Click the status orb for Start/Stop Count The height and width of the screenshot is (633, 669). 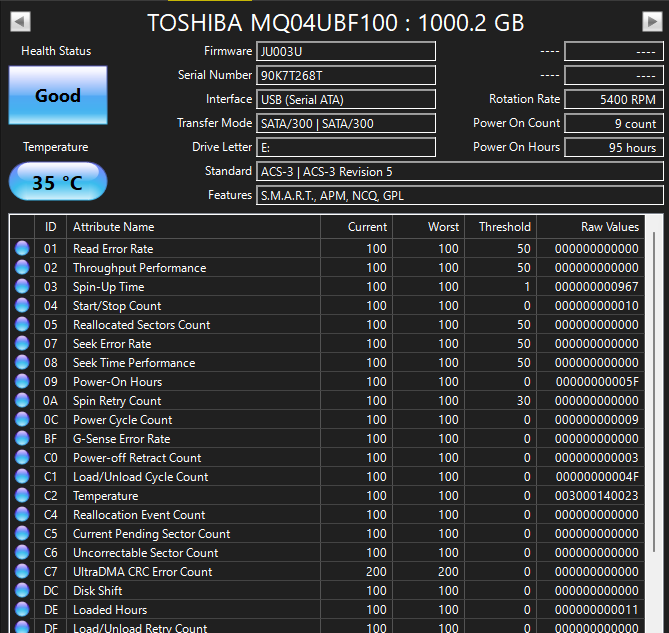point(22,305)
